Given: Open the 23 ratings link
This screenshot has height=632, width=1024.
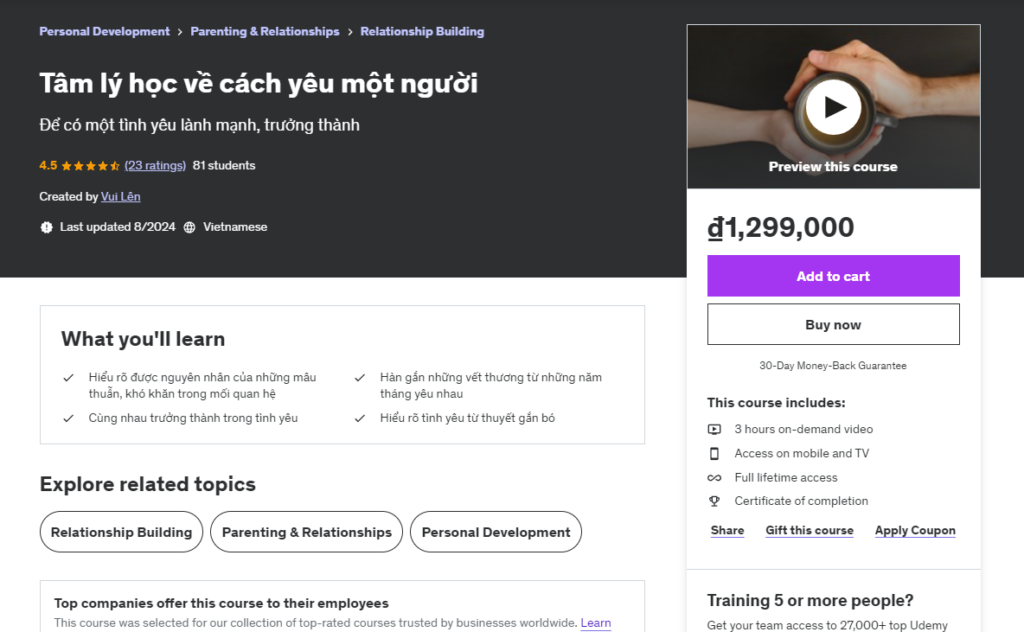Looking at the screenshot, I should (155, 166).
